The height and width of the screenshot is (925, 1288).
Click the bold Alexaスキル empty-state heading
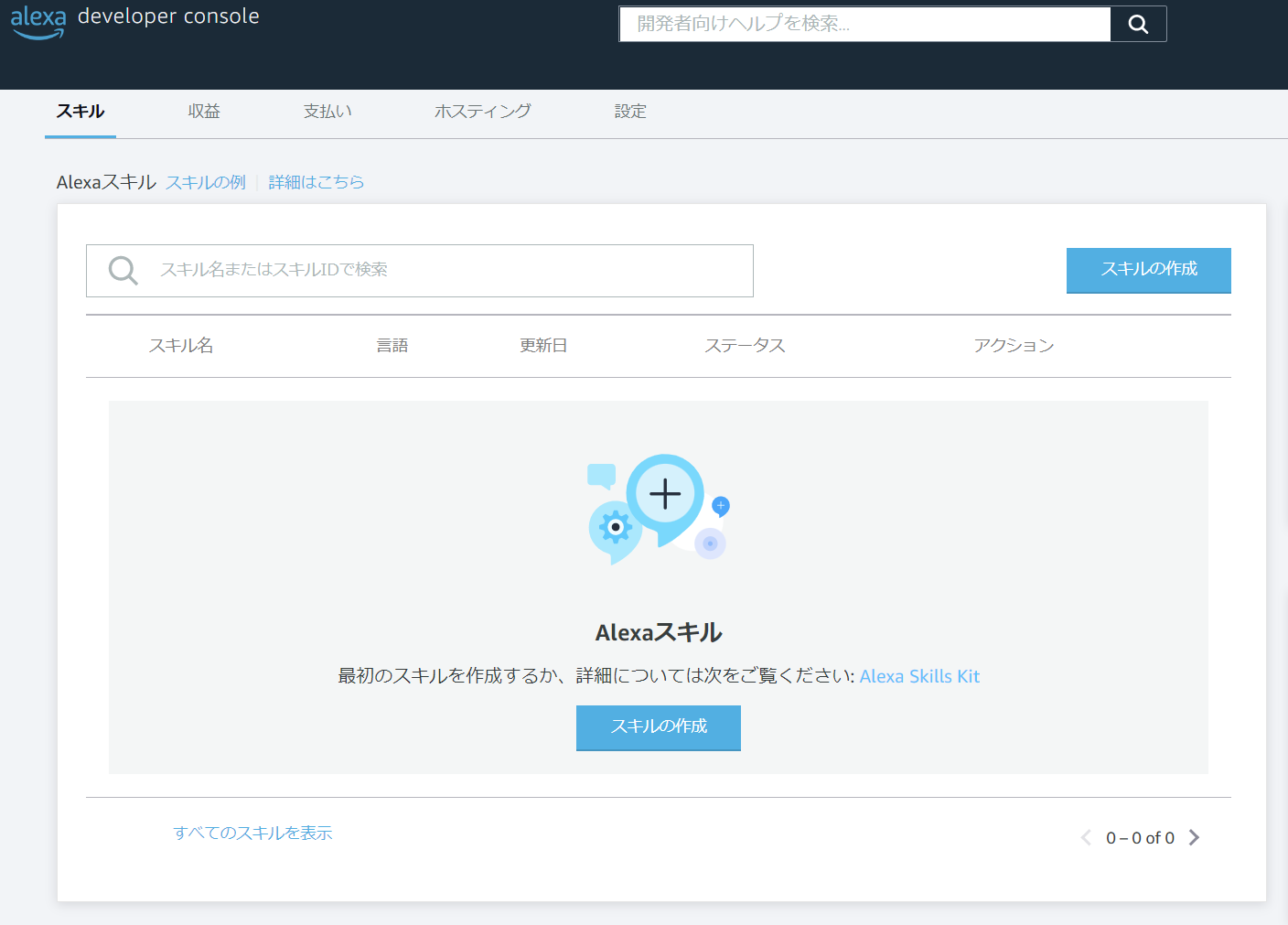point(659,632)
